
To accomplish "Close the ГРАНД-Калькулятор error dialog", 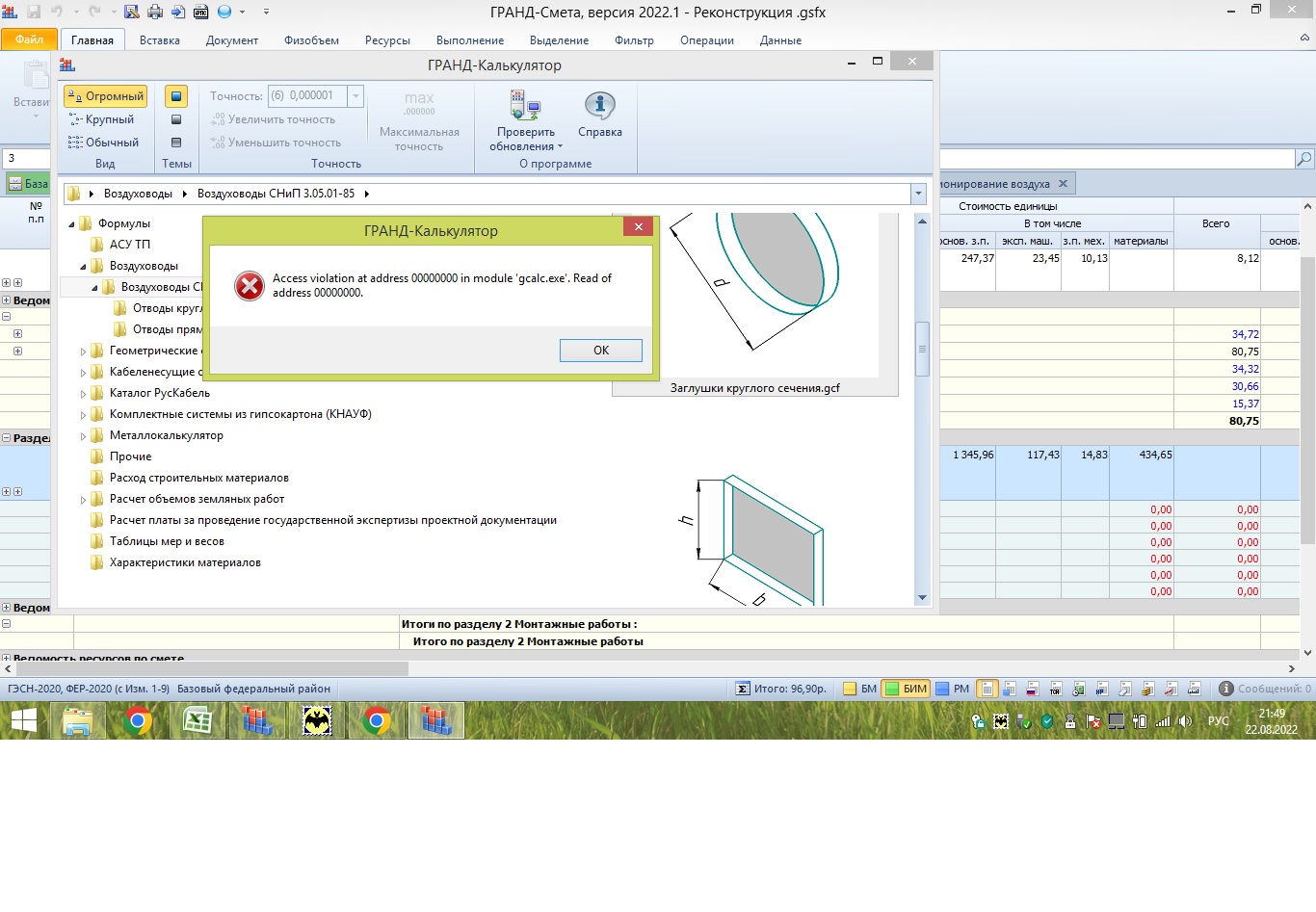I will point(638,227).
